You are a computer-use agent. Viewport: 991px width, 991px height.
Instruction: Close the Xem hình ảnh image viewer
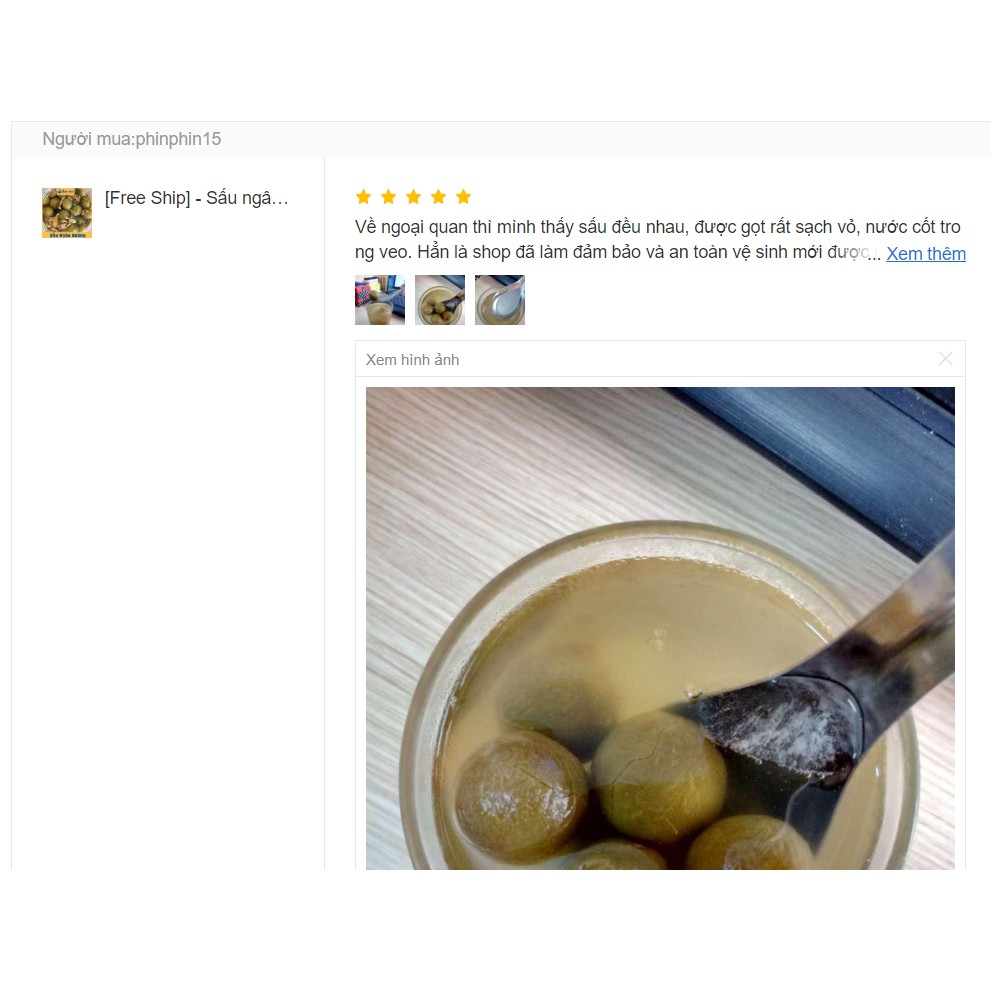click(x=945, y=359)
